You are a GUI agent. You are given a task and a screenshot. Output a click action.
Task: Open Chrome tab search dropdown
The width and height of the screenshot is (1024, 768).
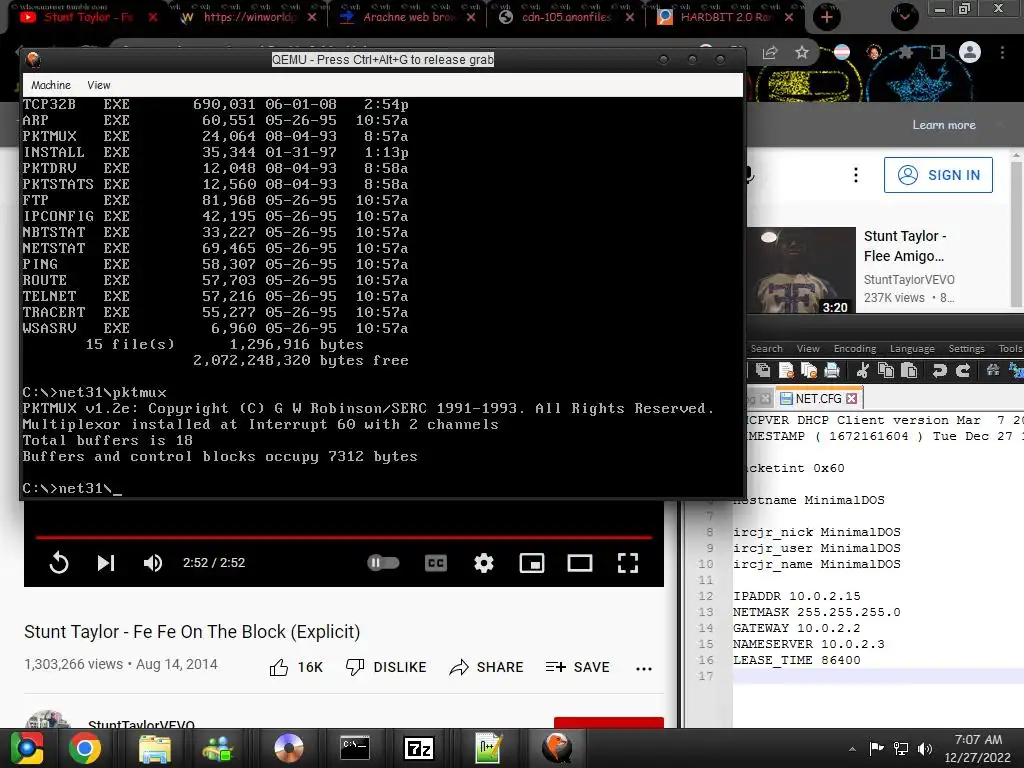coord(904,17)
